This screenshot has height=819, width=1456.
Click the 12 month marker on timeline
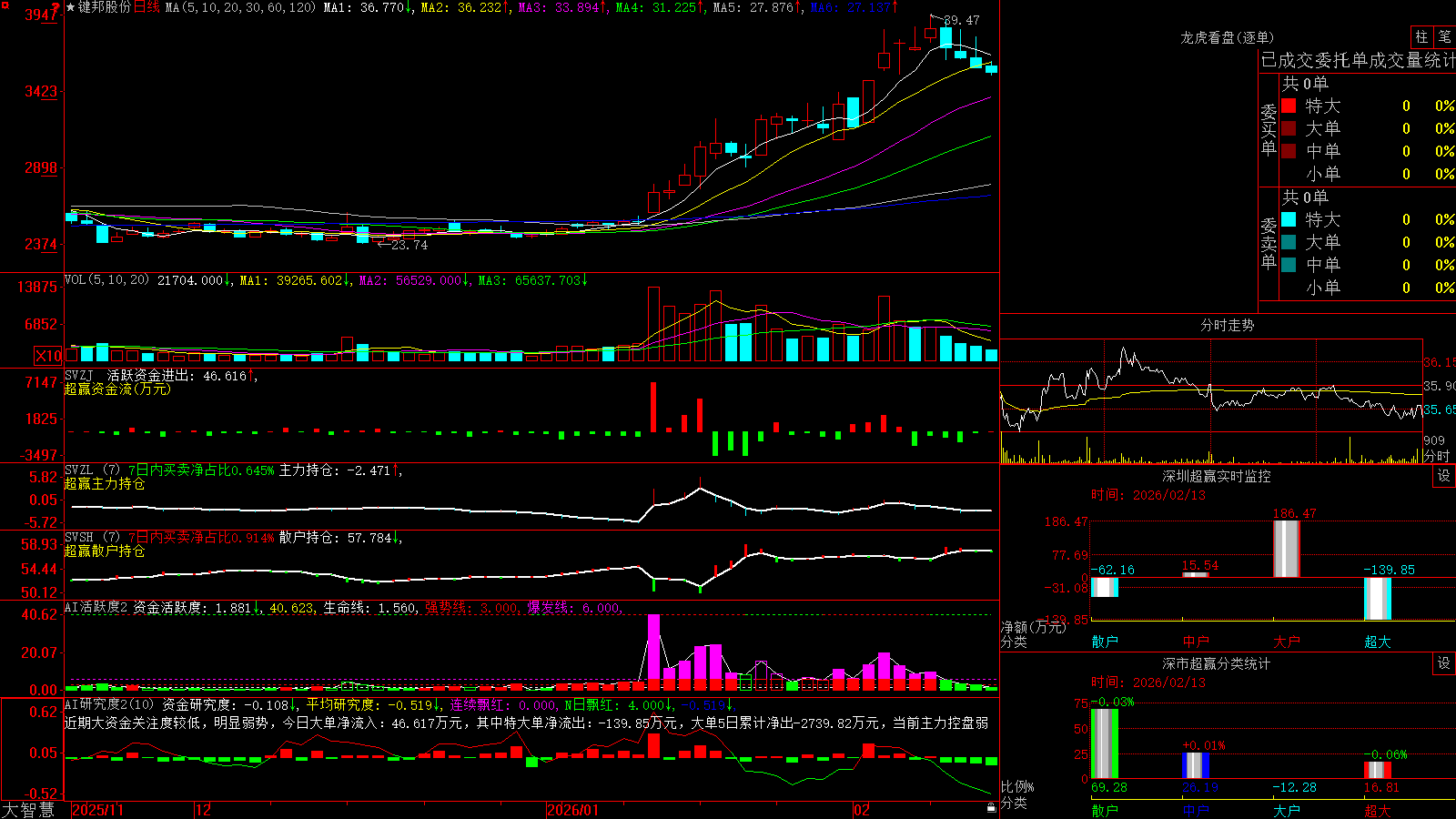point(204,810)
